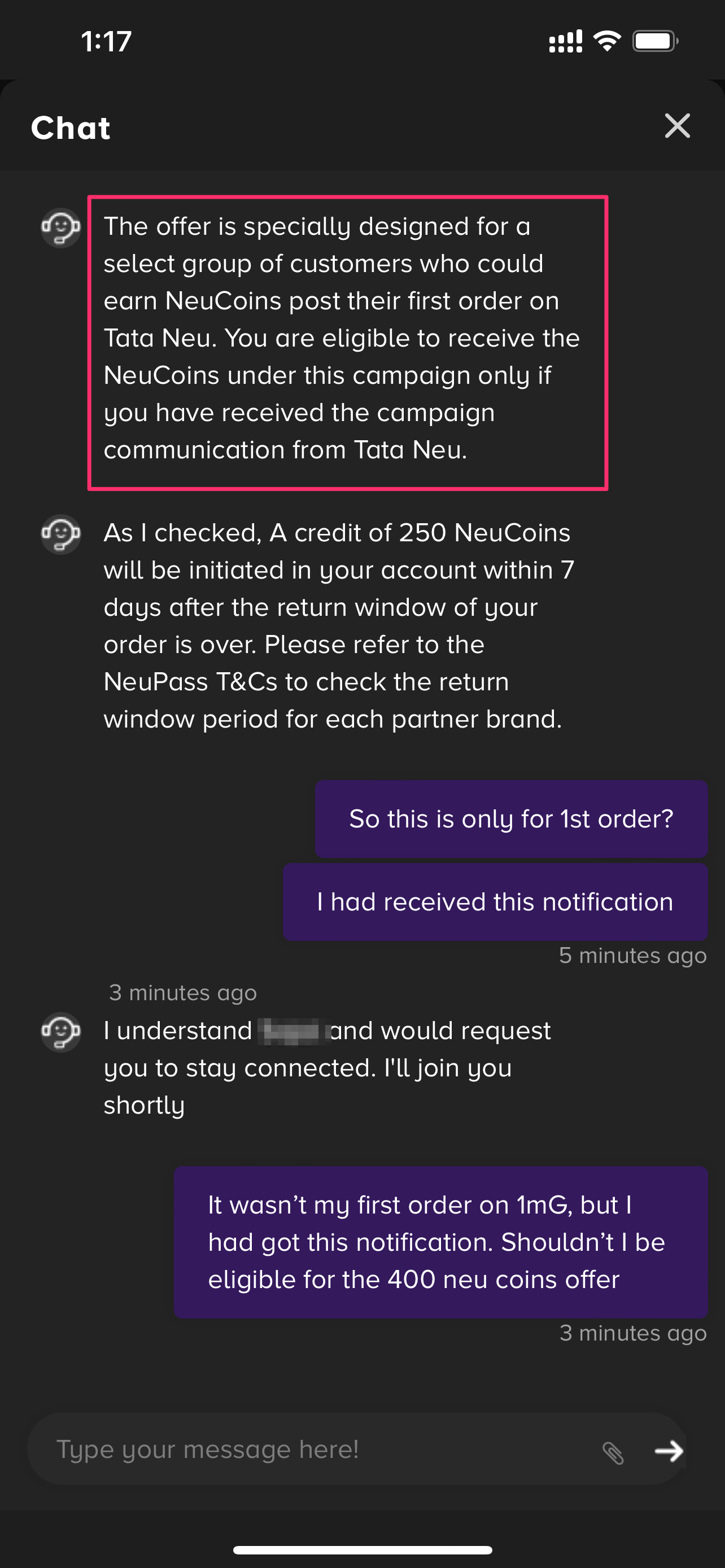This screenshot has height=1568, width=725.
Task: Select the "It wasn't my first order" bubble
Action: pyautogui.click(x=440, y=1242)
